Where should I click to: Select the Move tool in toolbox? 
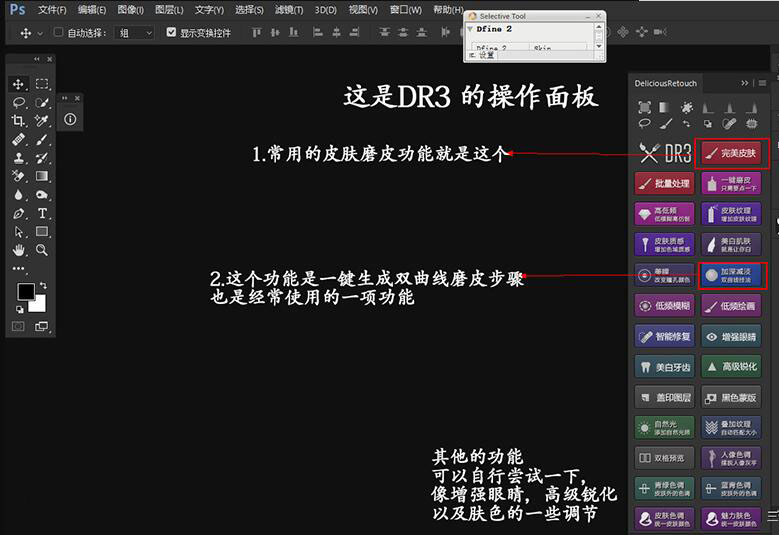pos(18,84)
